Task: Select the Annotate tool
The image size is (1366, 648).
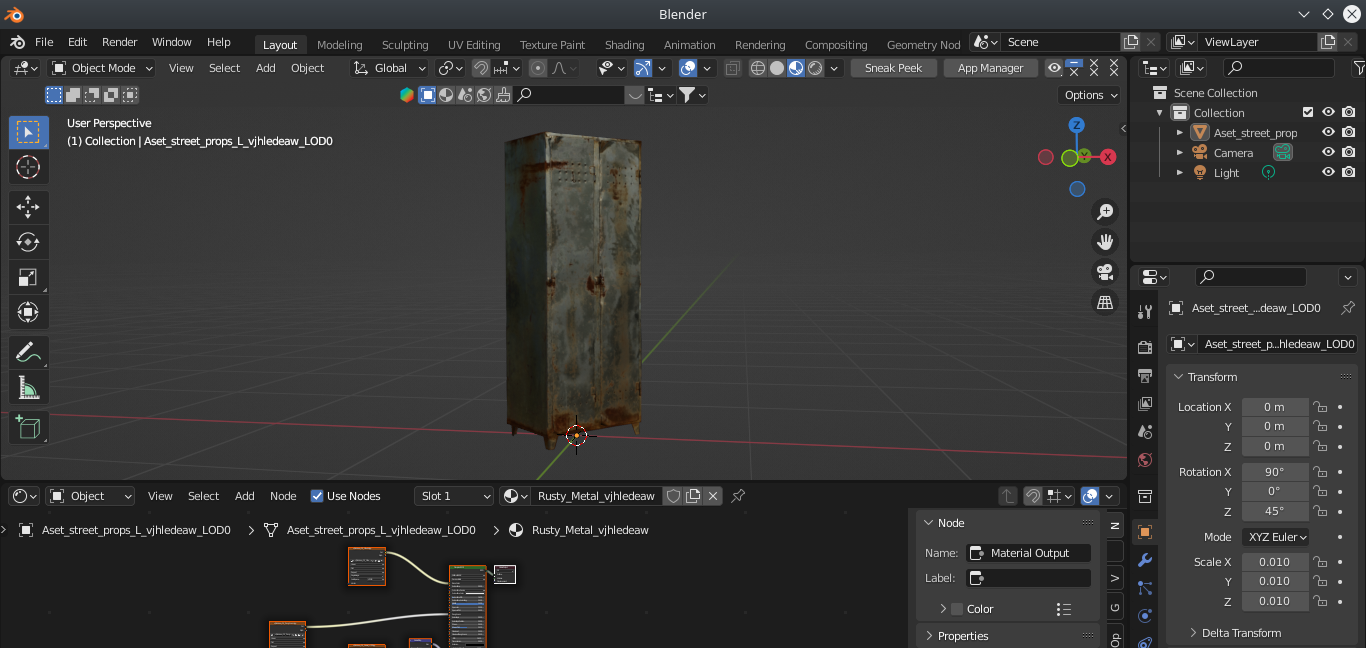Action: tap(28, 352)
